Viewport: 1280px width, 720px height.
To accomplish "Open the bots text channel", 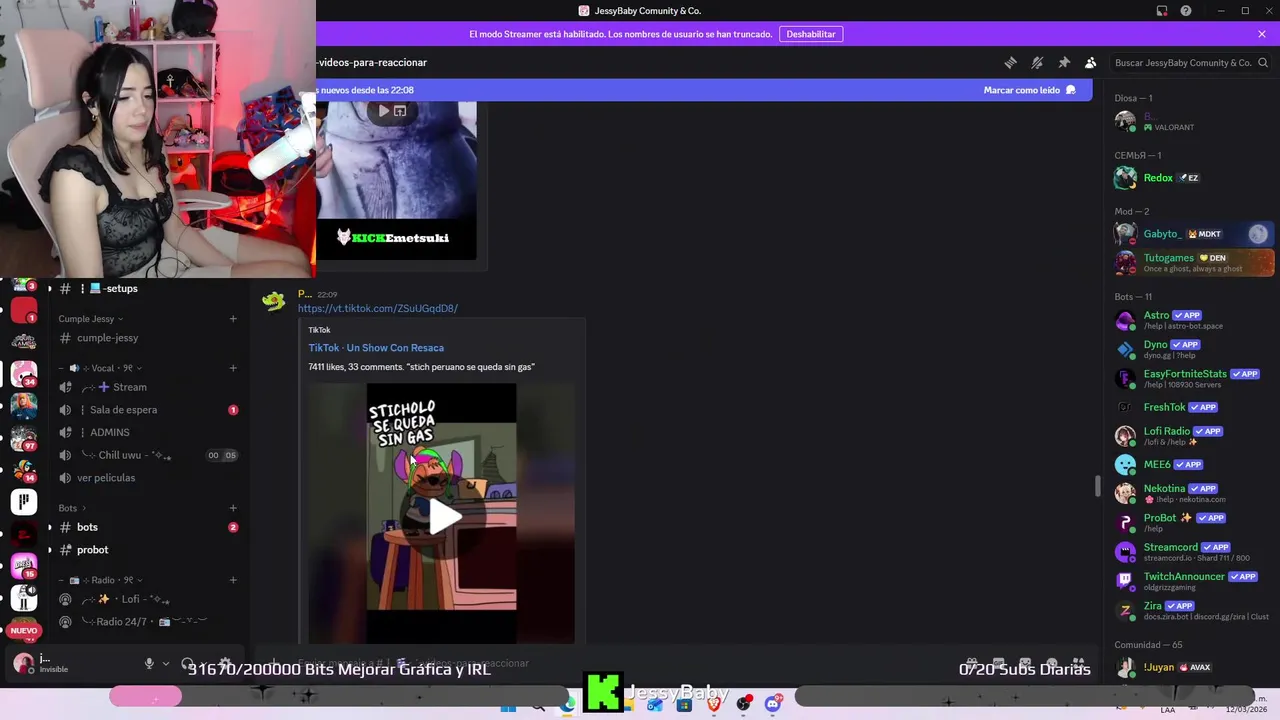I will [146, 527].
